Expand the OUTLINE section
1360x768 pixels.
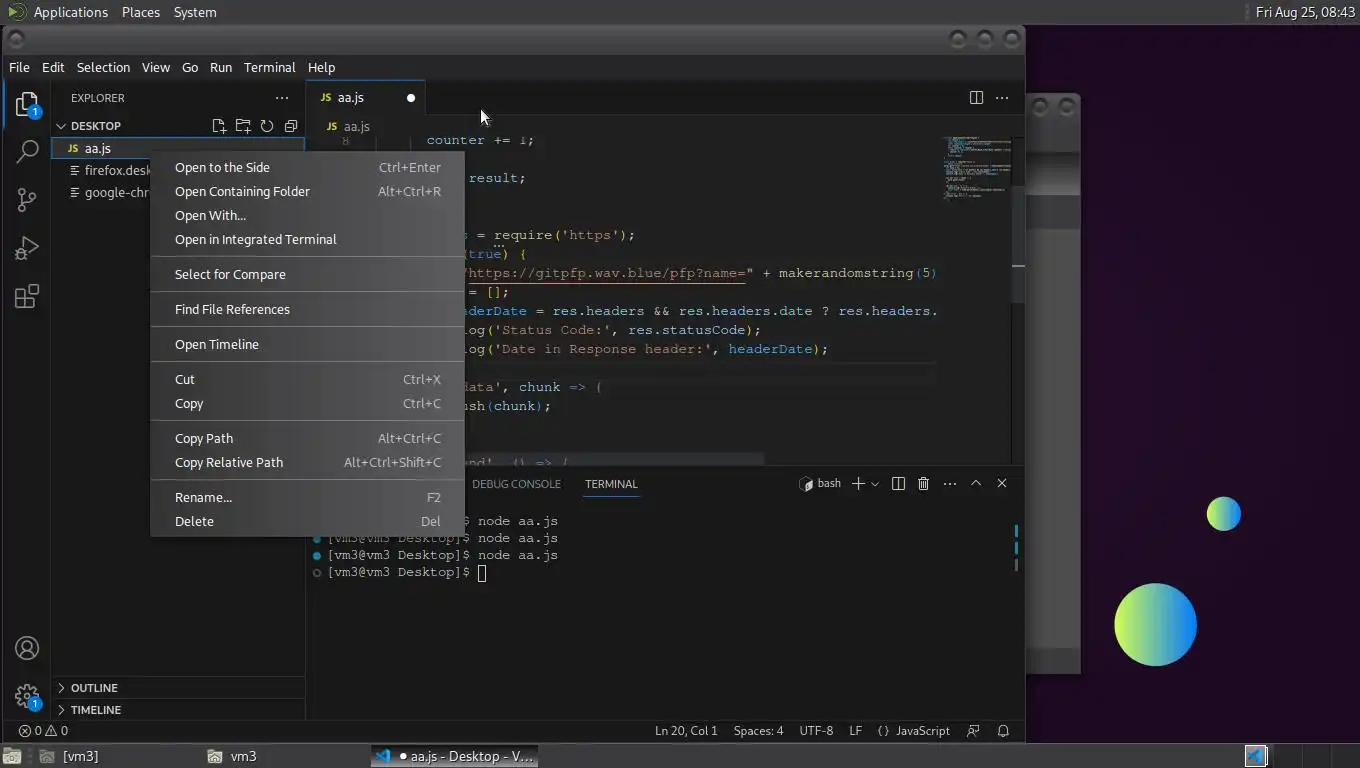point(94,688)
